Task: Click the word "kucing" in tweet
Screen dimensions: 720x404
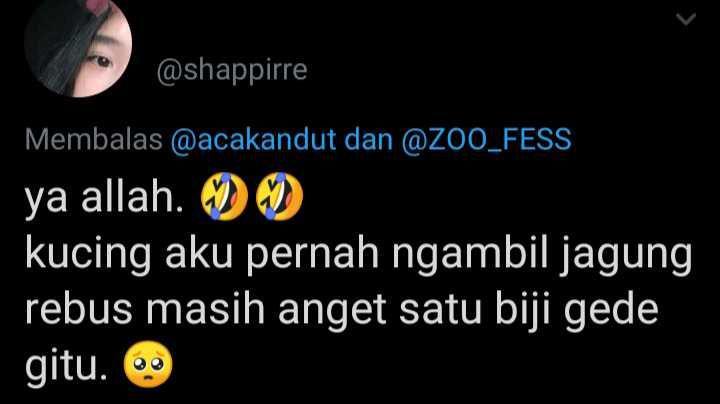Action: 88,255
